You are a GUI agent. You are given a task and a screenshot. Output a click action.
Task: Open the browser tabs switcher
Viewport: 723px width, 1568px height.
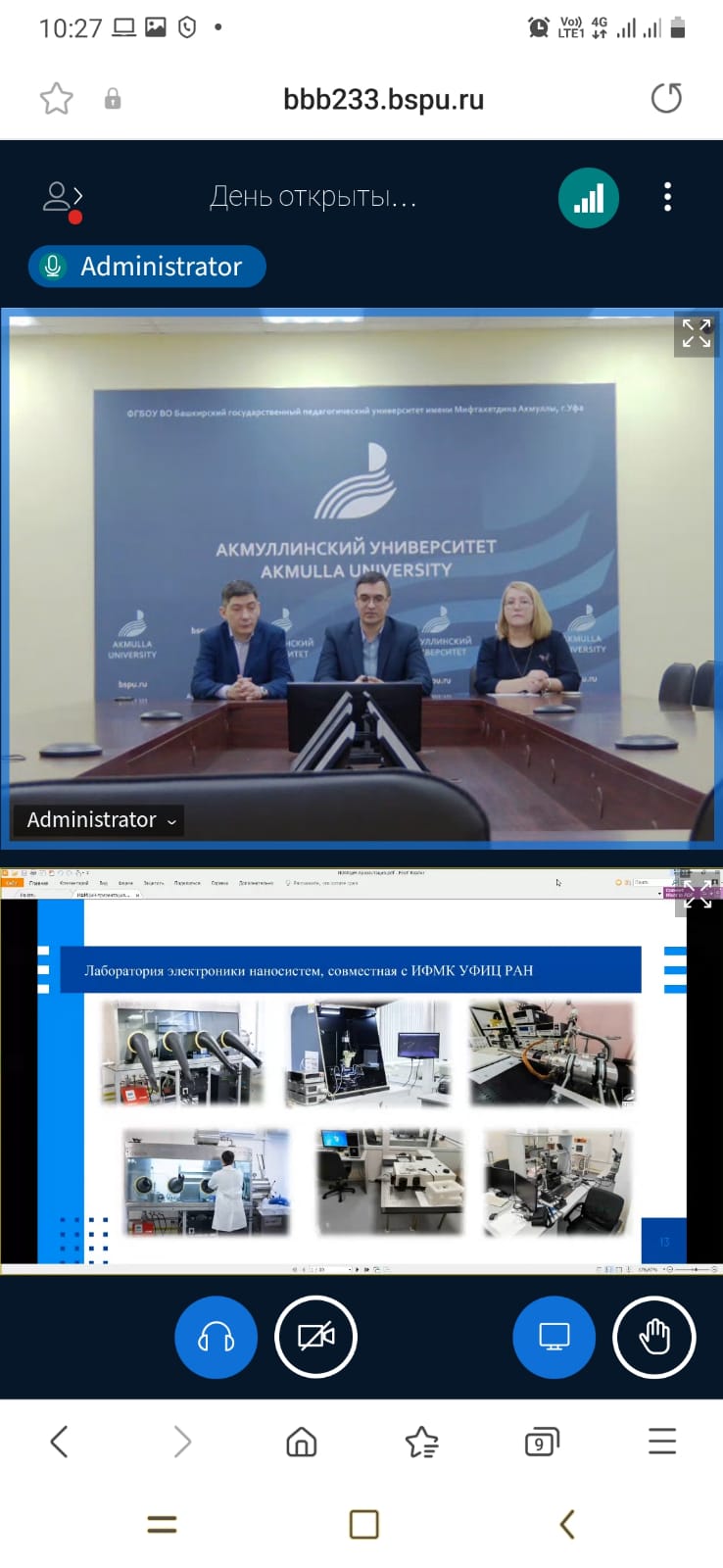pos(541,1442)
